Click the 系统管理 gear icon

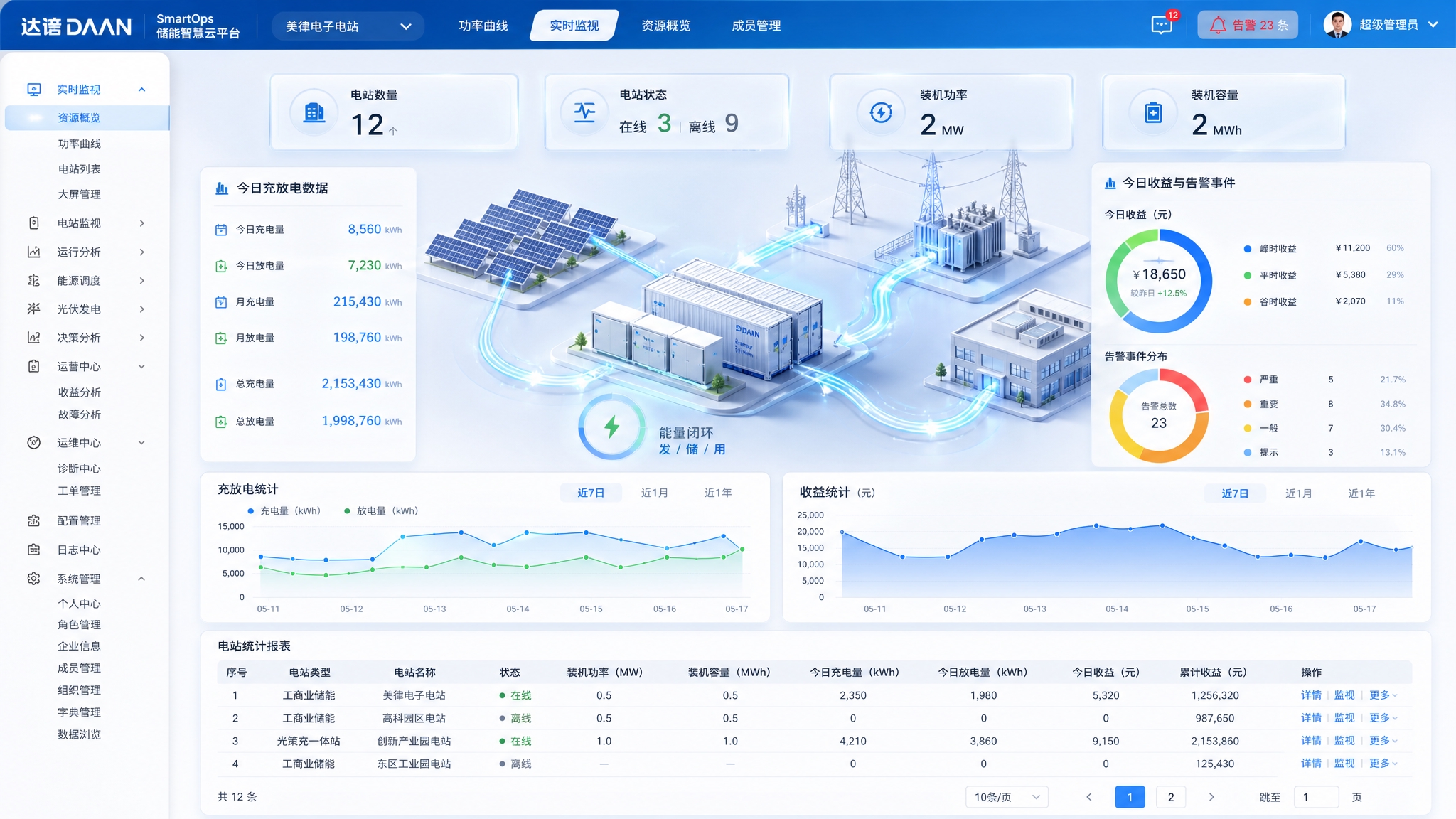click(x=33, y=579)
